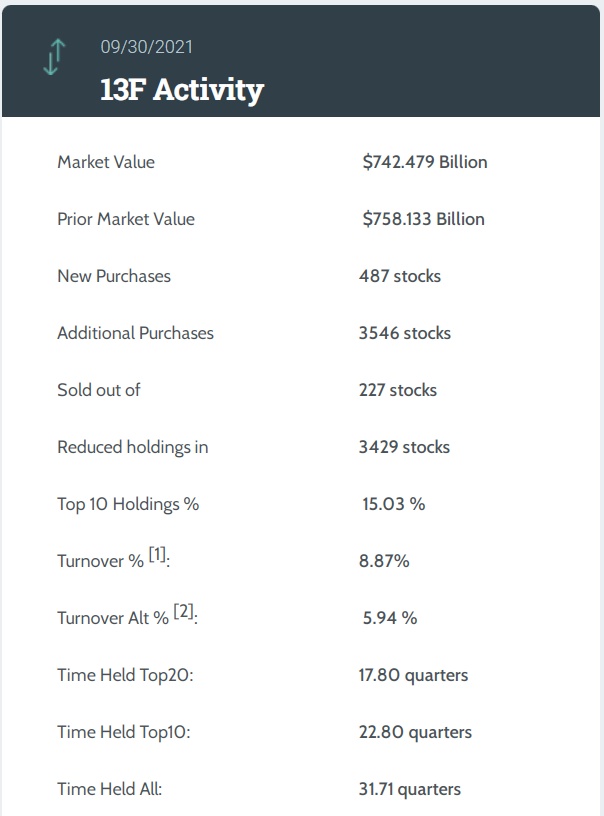Click the Market Value label
Viewport: 604px width, 816px height.
pos(106,162)
